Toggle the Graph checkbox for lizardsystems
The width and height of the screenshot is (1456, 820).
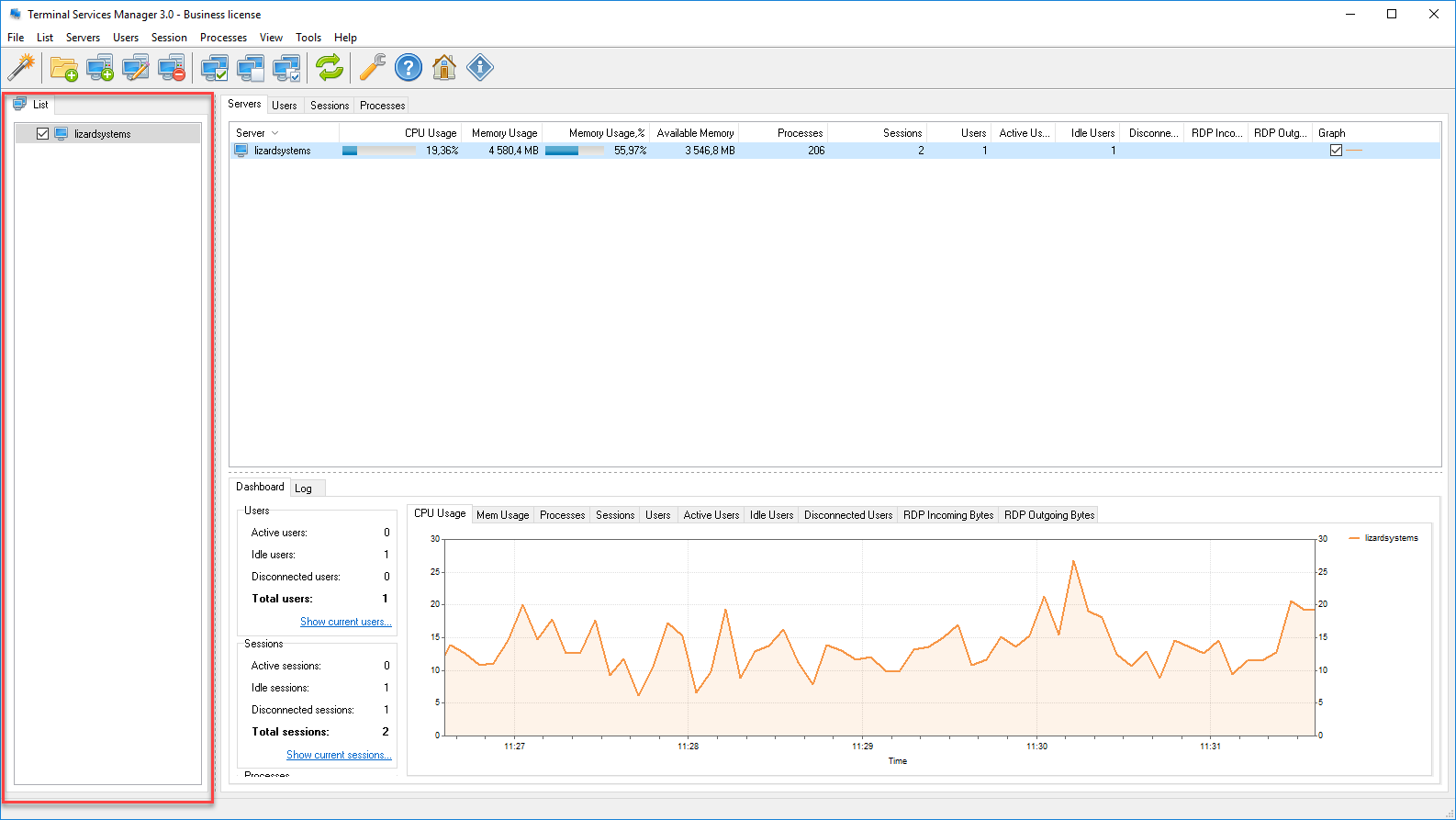coord(1336,151)
